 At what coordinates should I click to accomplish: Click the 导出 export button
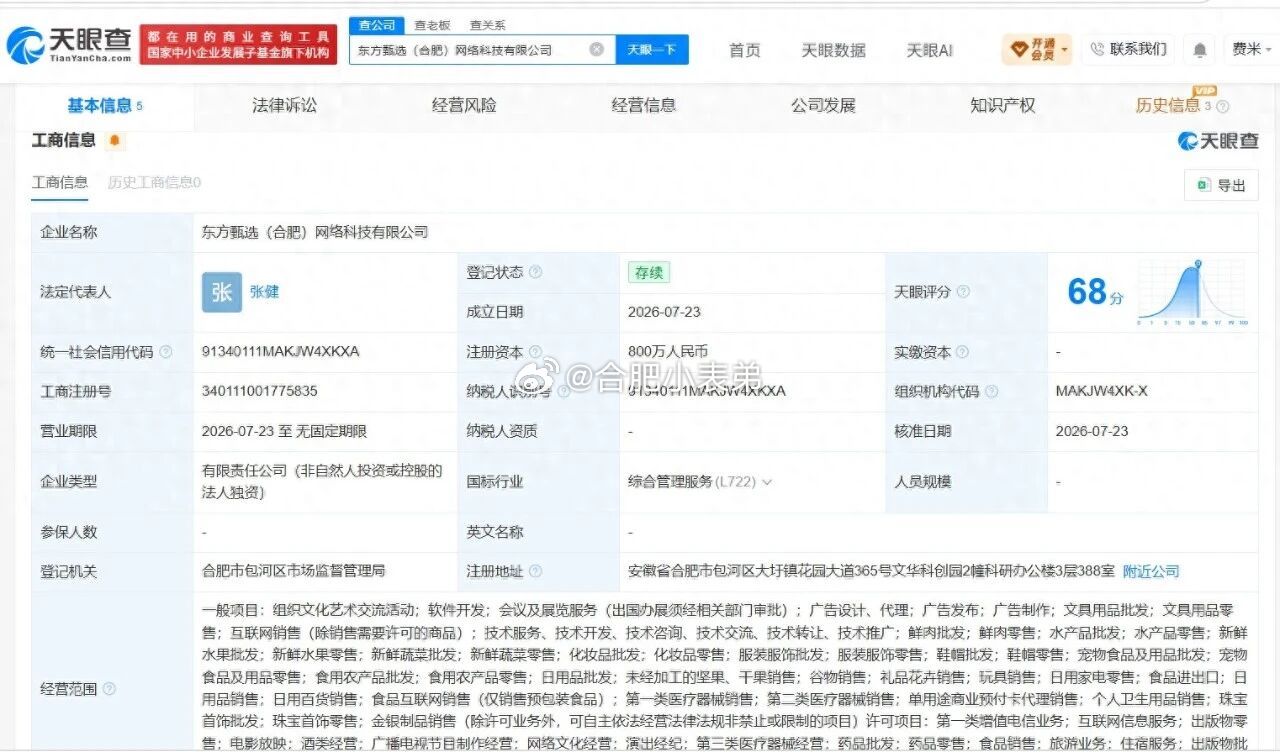coord(1220,185)
